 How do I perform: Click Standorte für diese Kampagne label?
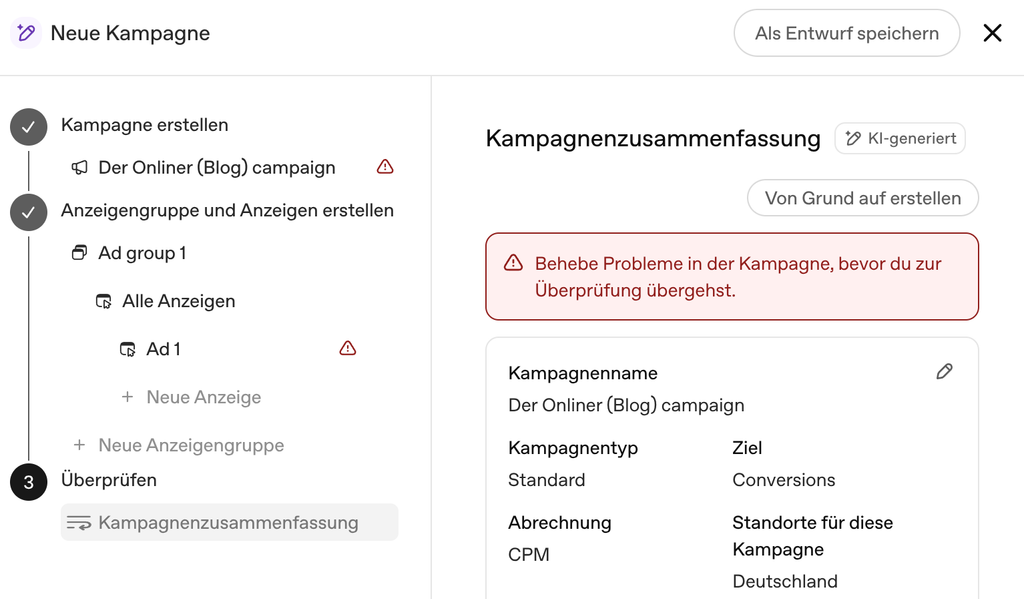(x=812, y=536)
